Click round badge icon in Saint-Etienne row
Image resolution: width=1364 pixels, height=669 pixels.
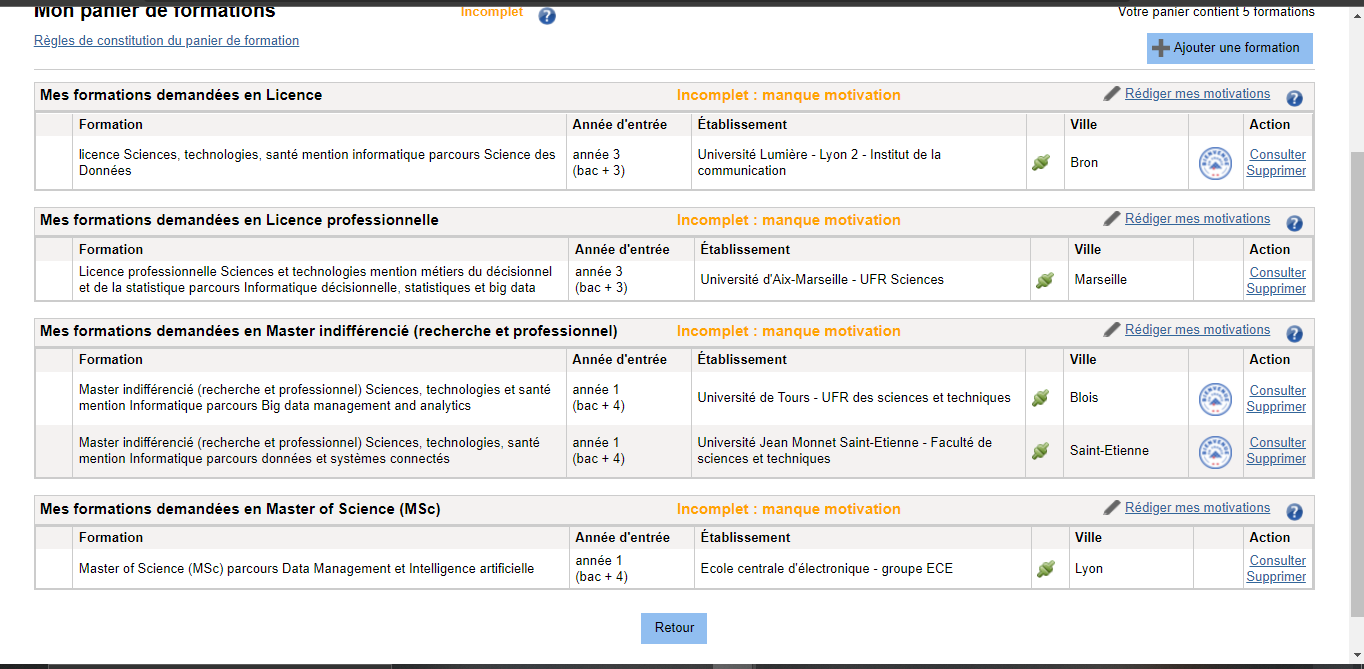click(1215, 451)
